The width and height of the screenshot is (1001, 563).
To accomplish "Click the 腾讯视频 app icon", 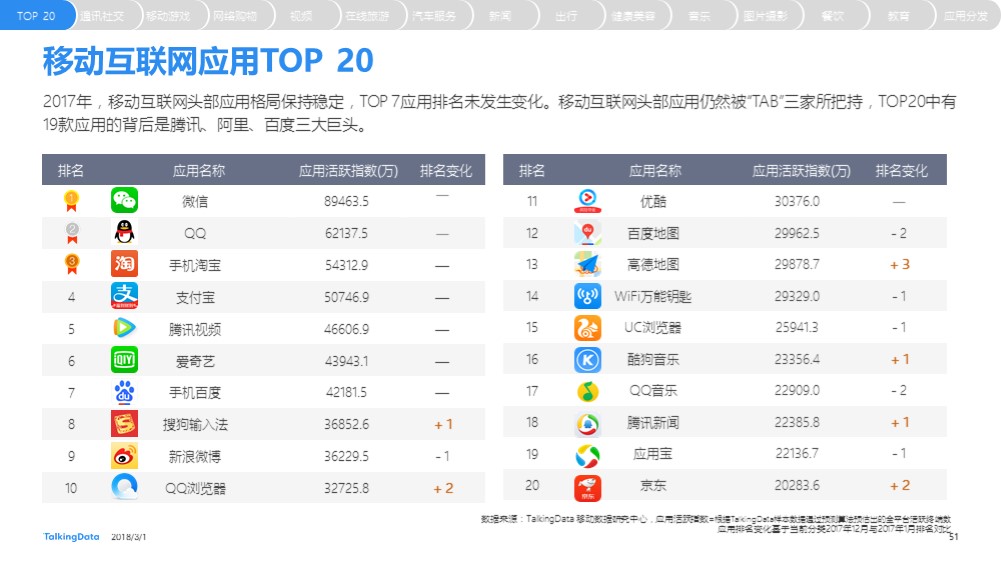I will (124, 328).
